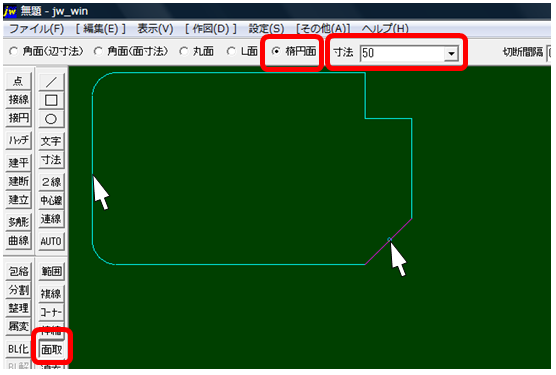556x375 pixels.
Task: Activate the 建平 tool button
Action: pyautogui.click(x=18, y=163)
